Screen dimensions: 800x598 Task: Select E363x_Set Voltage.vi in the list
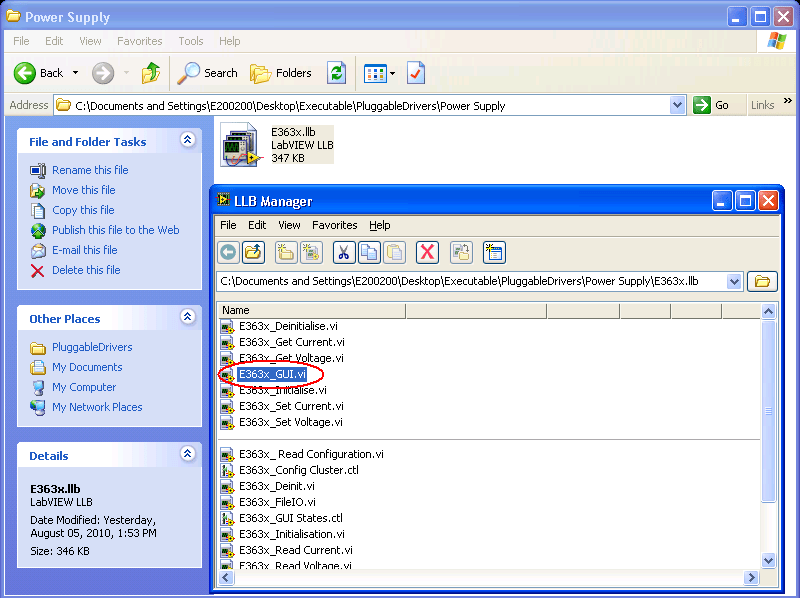(x=291, y=422)
